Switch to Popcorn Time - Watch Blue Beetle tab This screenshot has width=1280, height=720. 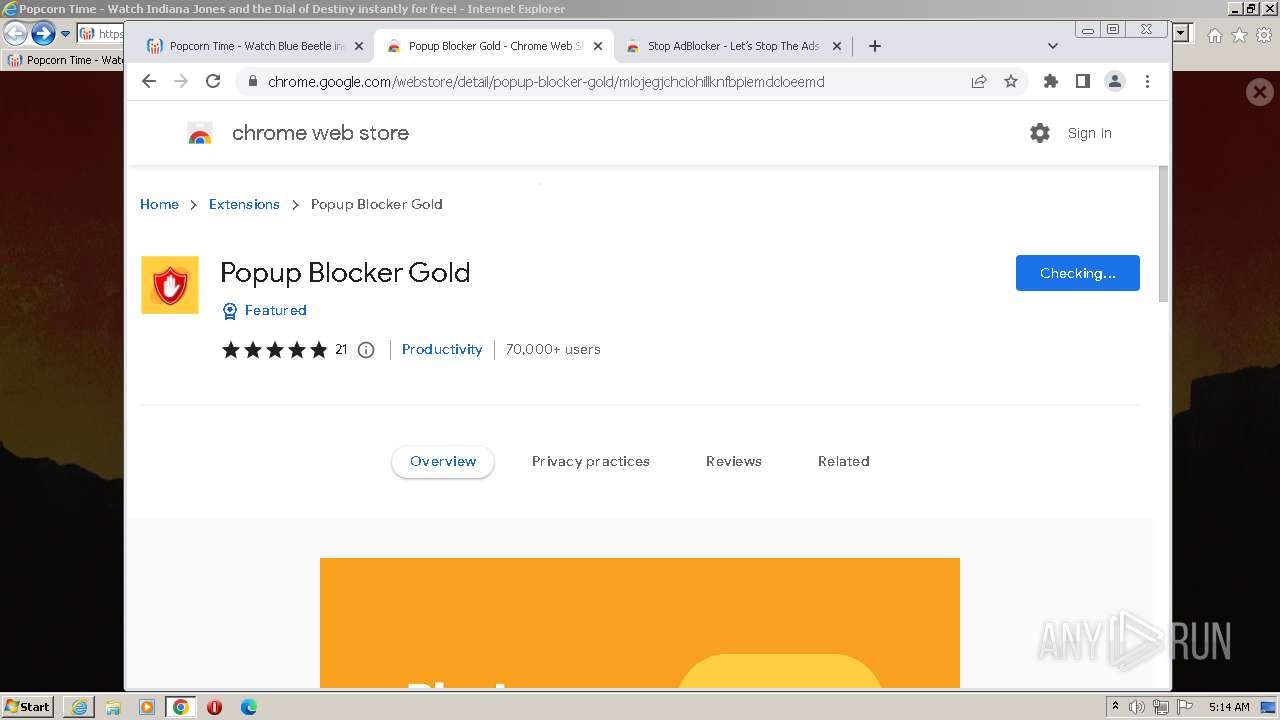pos(254,46)
